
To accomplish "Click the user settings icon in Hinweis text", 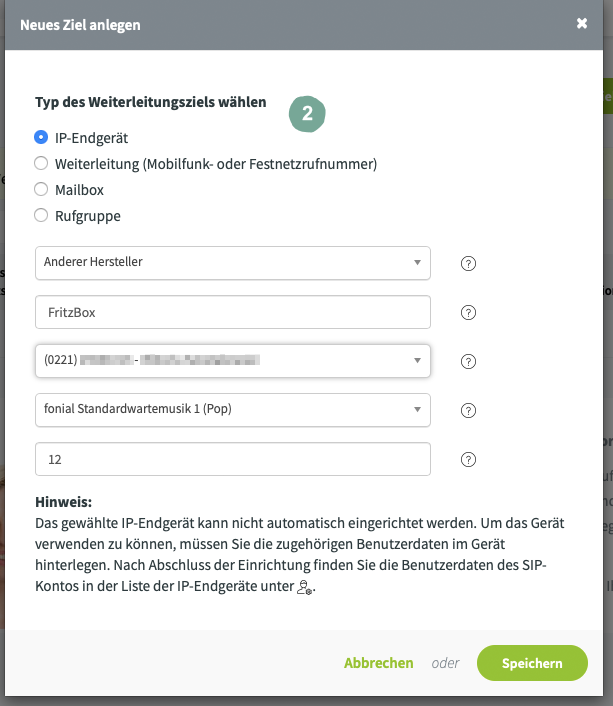I will (x=304, y=587).
